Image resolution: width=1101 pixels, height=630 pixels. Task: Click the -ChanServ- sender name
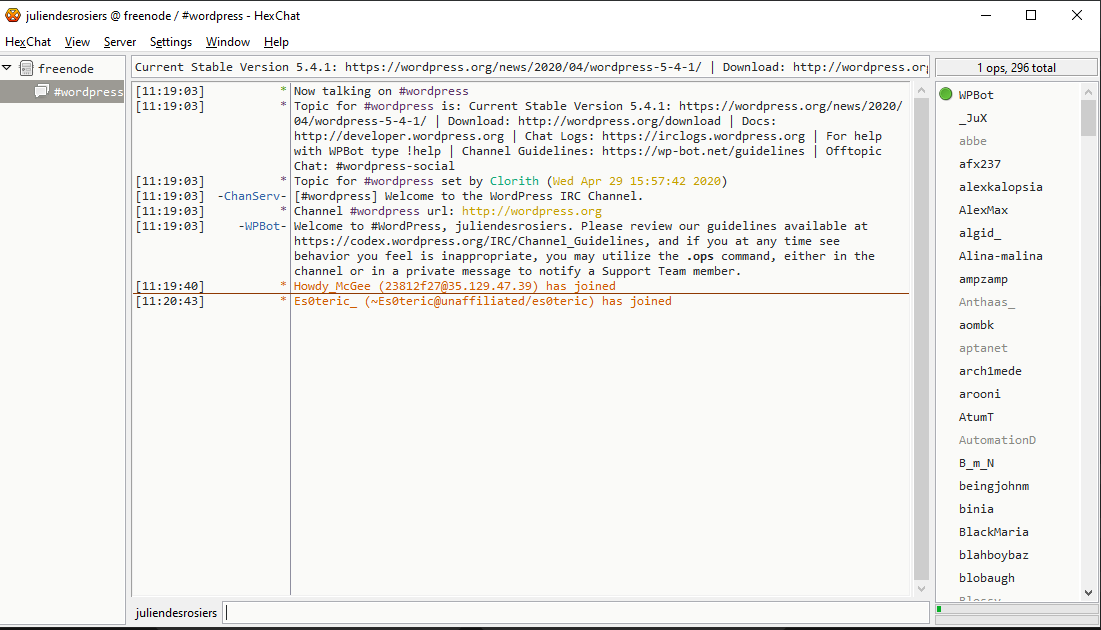251,196
